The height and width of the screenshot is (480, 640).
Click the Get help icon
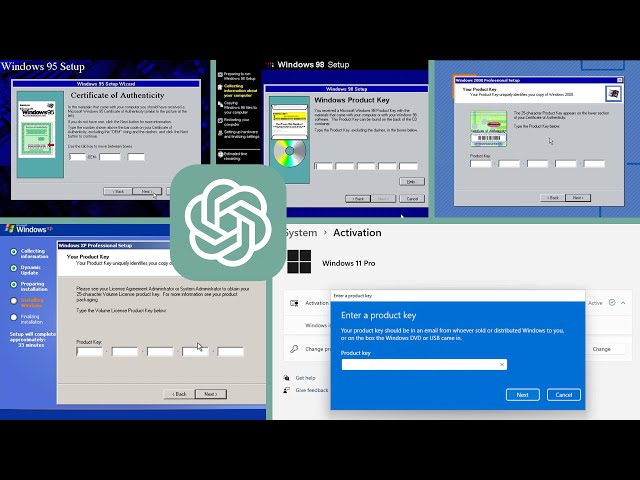pos(287,378)
